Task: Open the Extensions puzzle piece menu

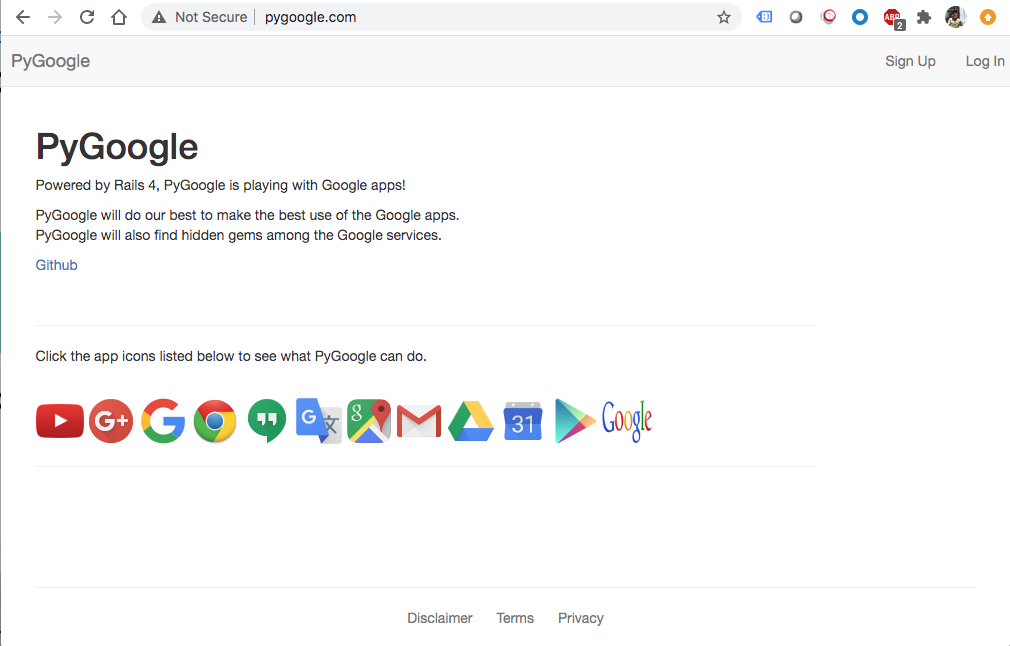Action: (x=924, y=17)
